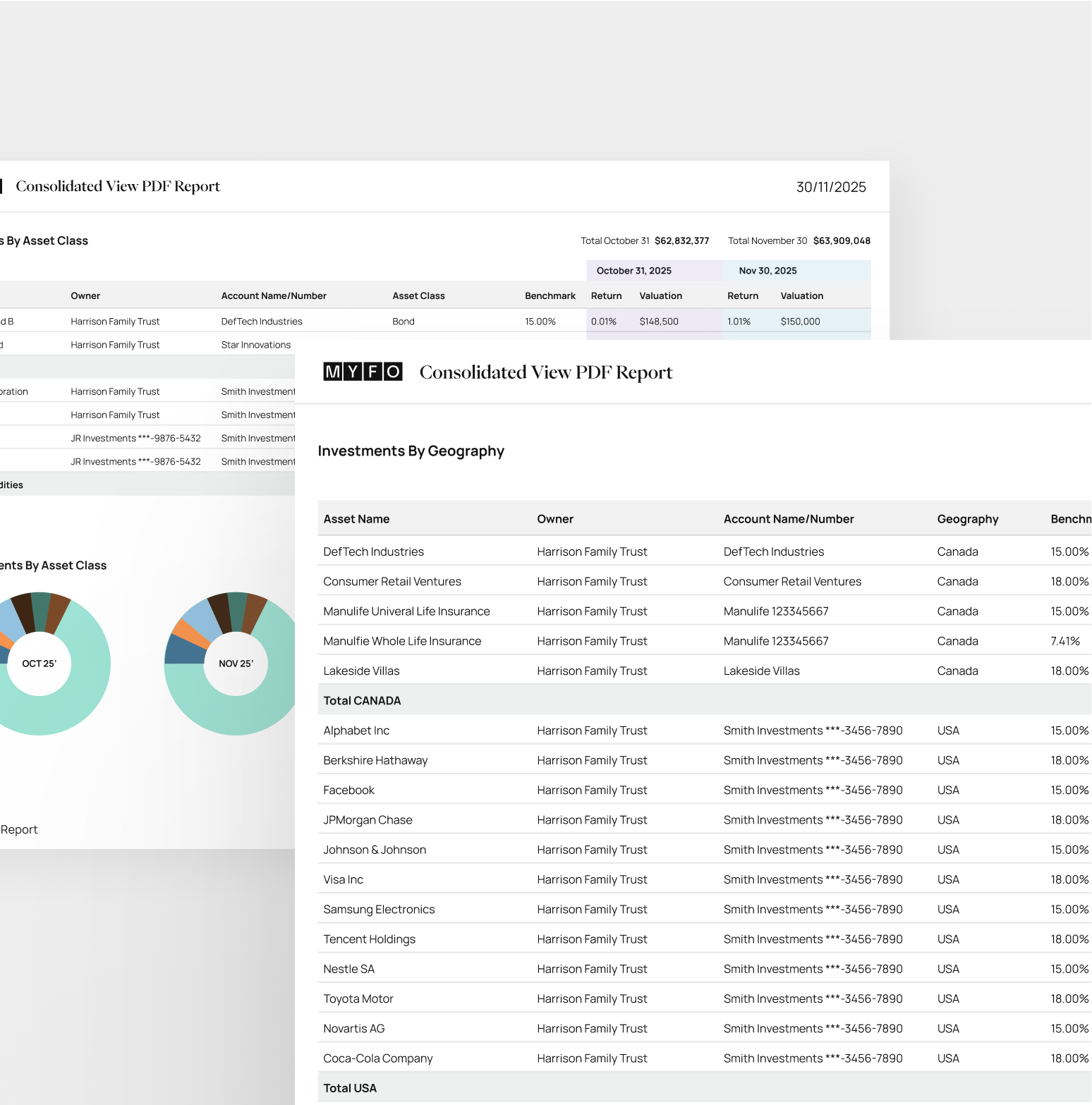Viewport: 1092px width, 1105px height.
Task: Click the back report title Consolidated View PDF Report
Action: [x=118, y=186]
